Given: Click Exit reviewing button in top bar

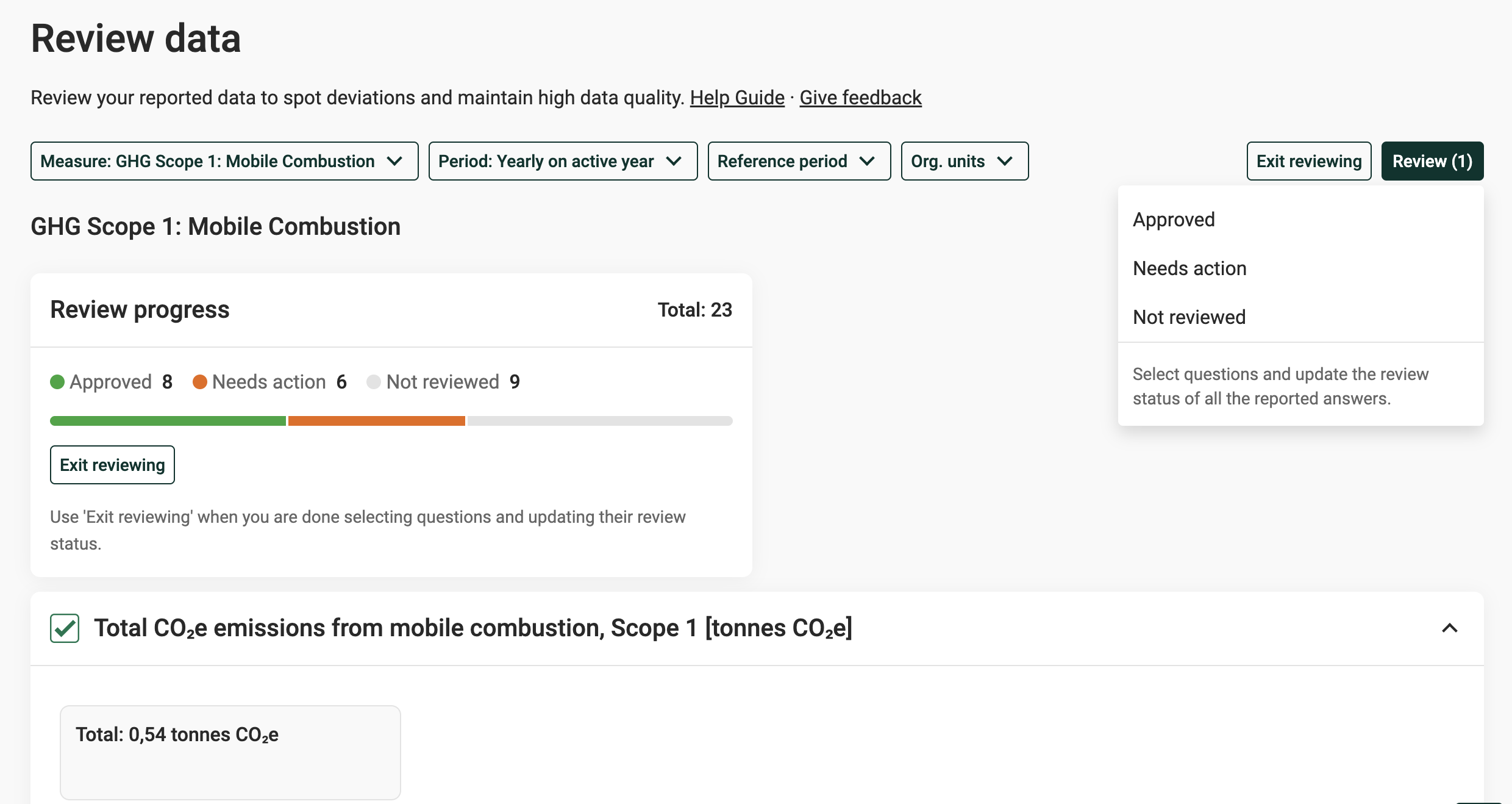Looking at the screenshot, I should 1308,161.
